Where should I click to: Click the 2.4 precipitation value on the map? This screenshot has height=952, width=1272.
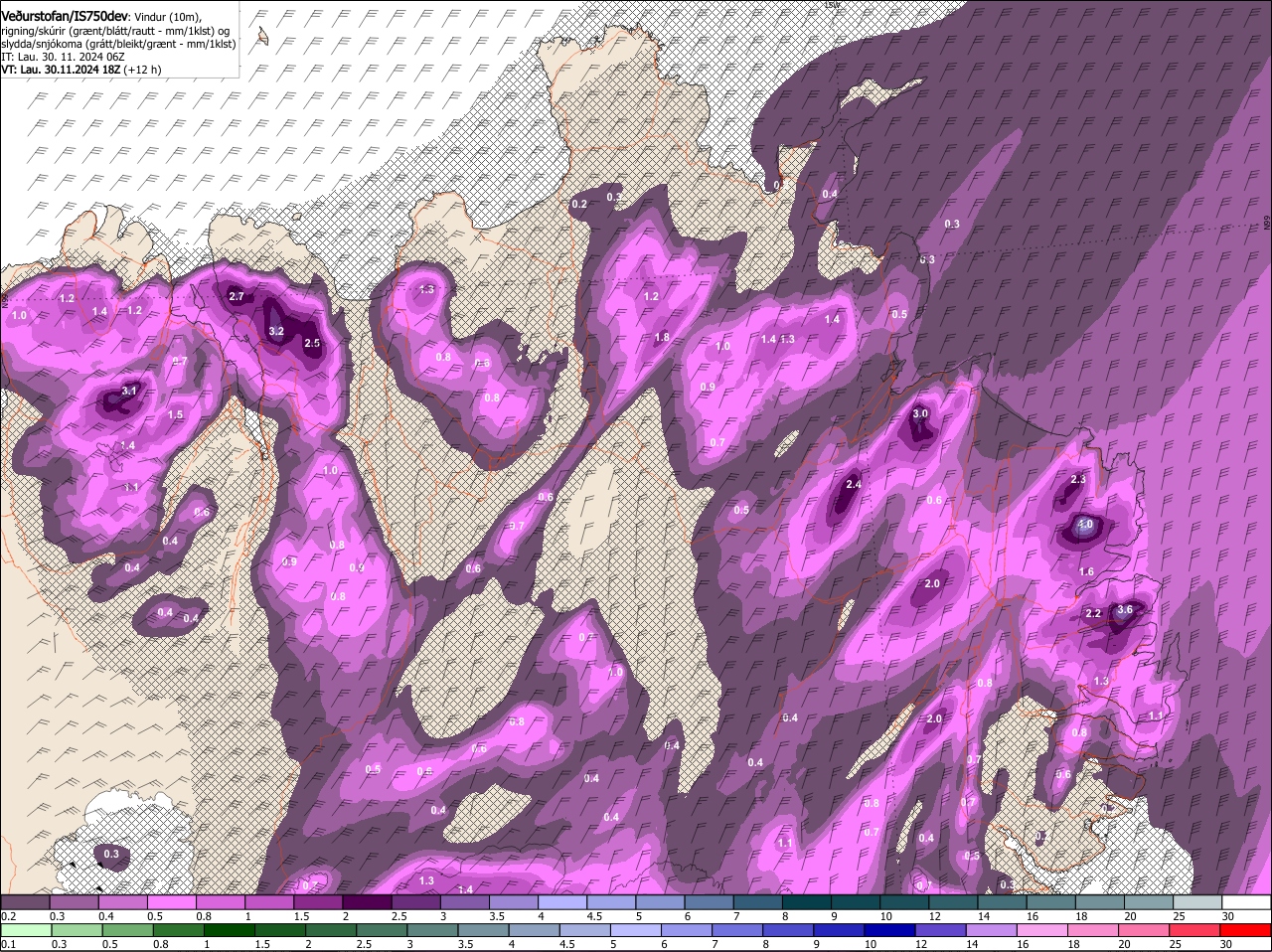pyautogui.click(x=853, y=484)
